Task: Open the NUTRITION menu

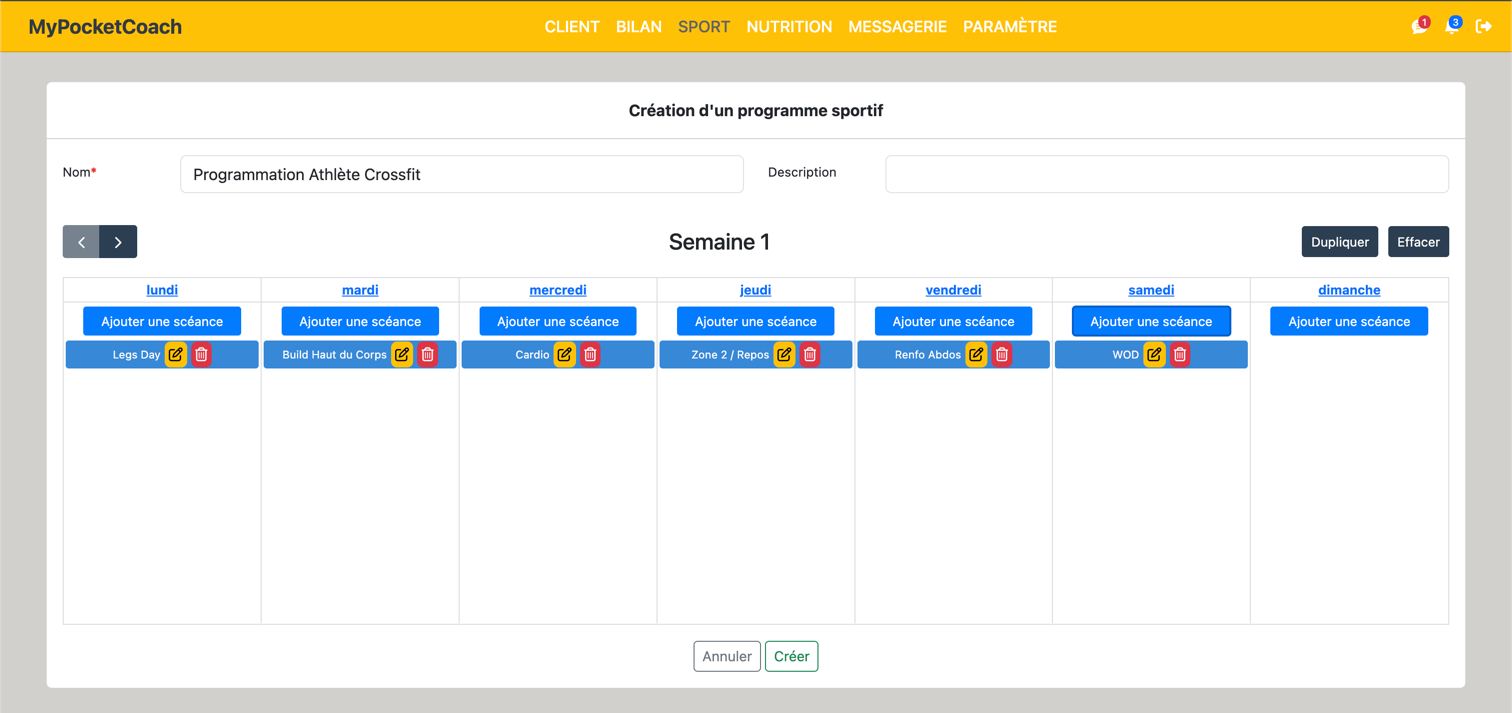Action: (x=789, y=26)
